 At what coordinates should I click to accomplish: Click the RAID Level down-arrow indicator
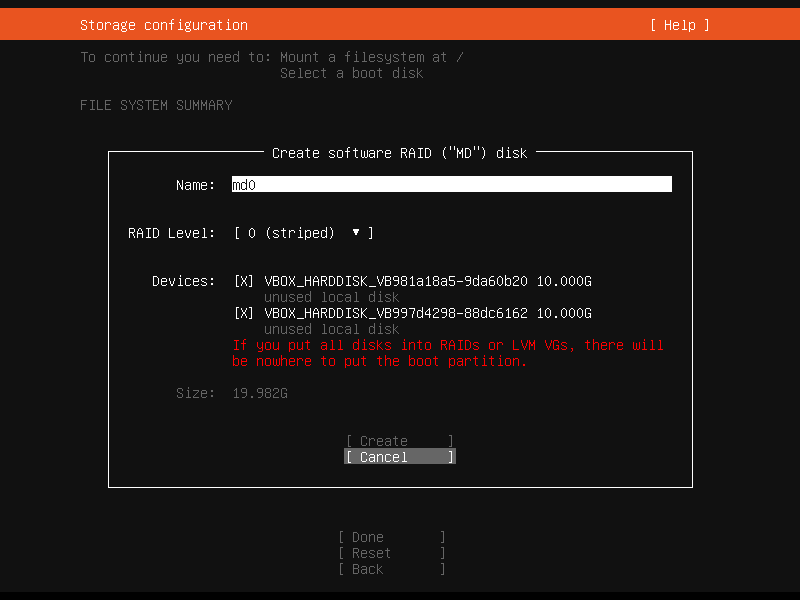(356, 233)
